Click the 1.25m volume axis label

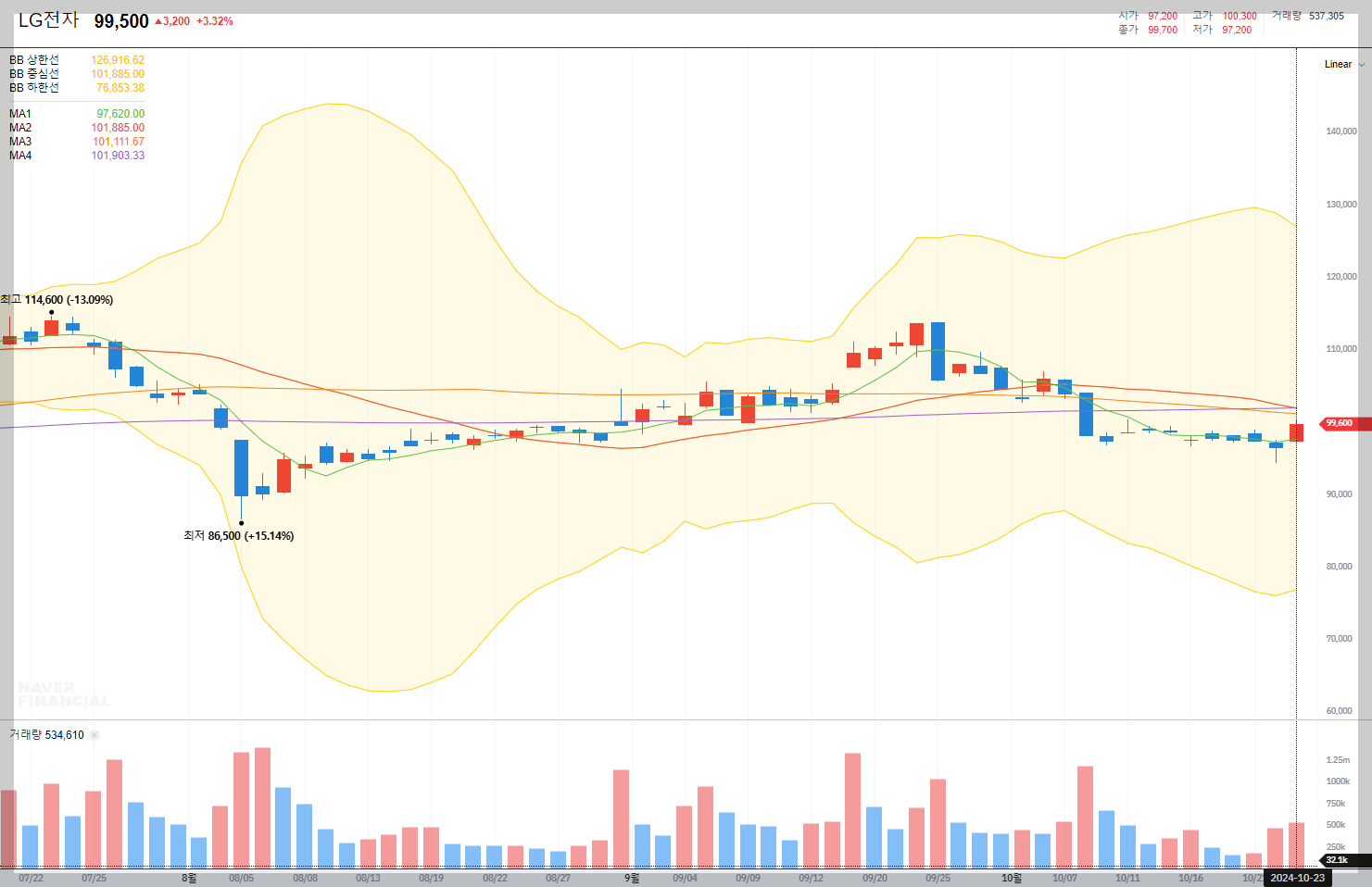pyautogui.click(x=1338, y=760)
